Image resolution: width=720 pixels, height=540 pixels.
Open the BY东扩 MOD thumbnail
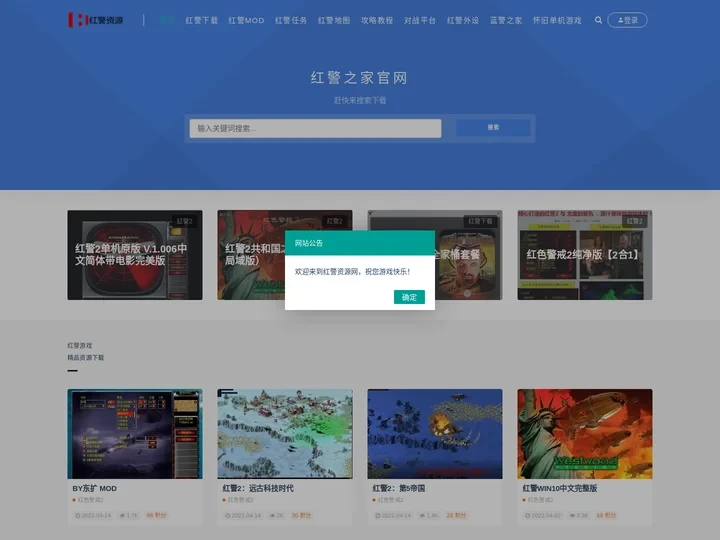[135, 434]
